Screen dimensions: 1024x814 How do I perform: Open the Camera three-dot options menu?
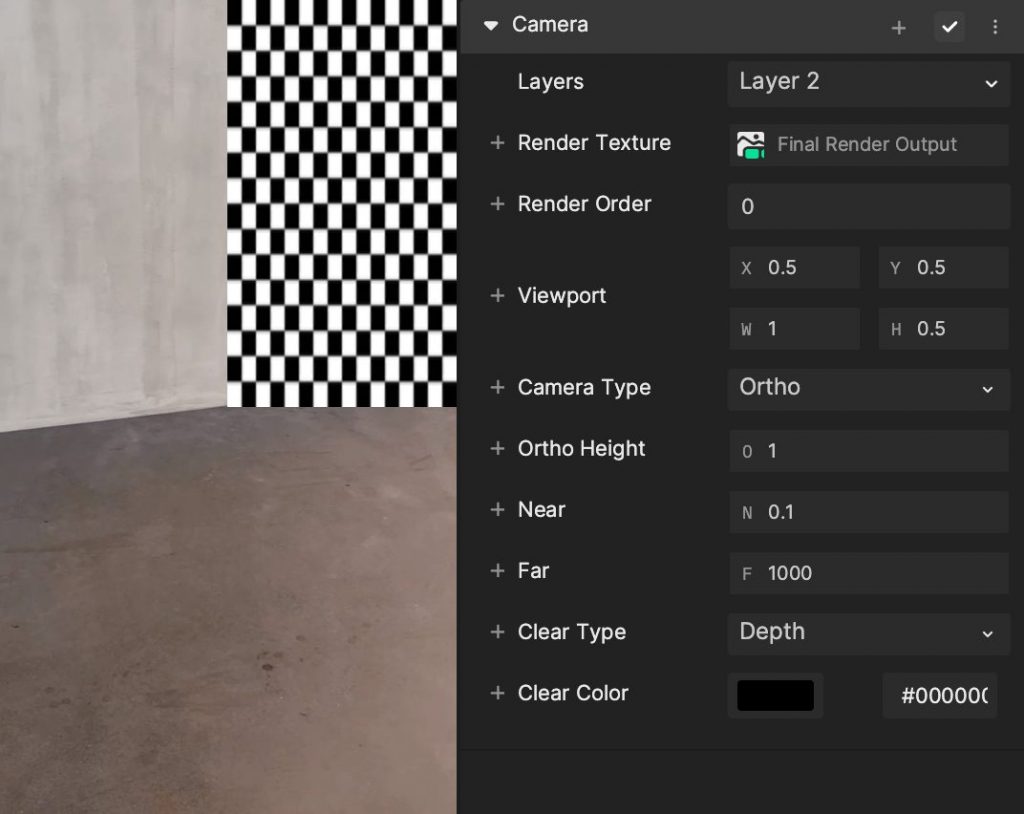click(995, 27)
